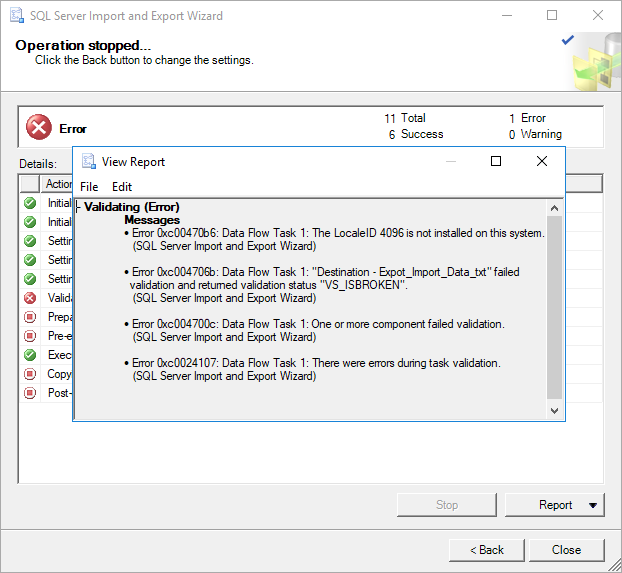Viewport: 622px width, 573px height.
Task: Click the '6 Success' summary count
Action: pyautogui.click(x=416, y=134)
